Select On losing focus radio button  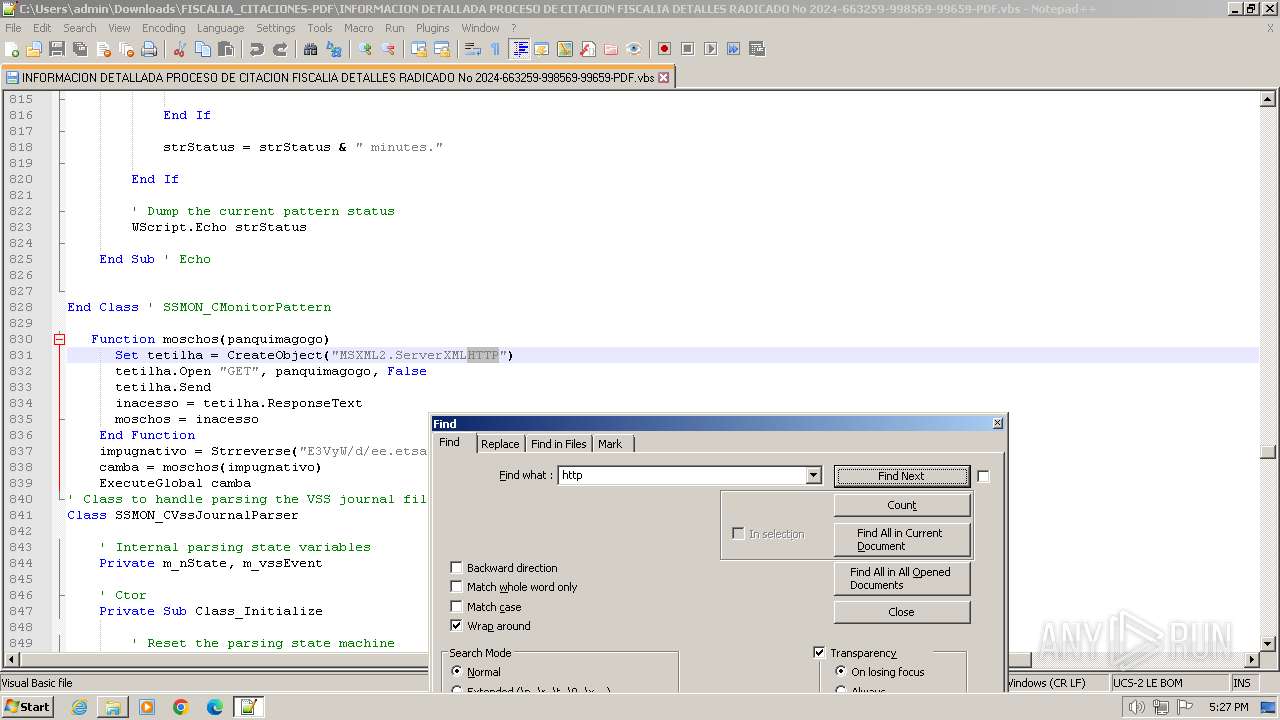click(x=840, y=672)
